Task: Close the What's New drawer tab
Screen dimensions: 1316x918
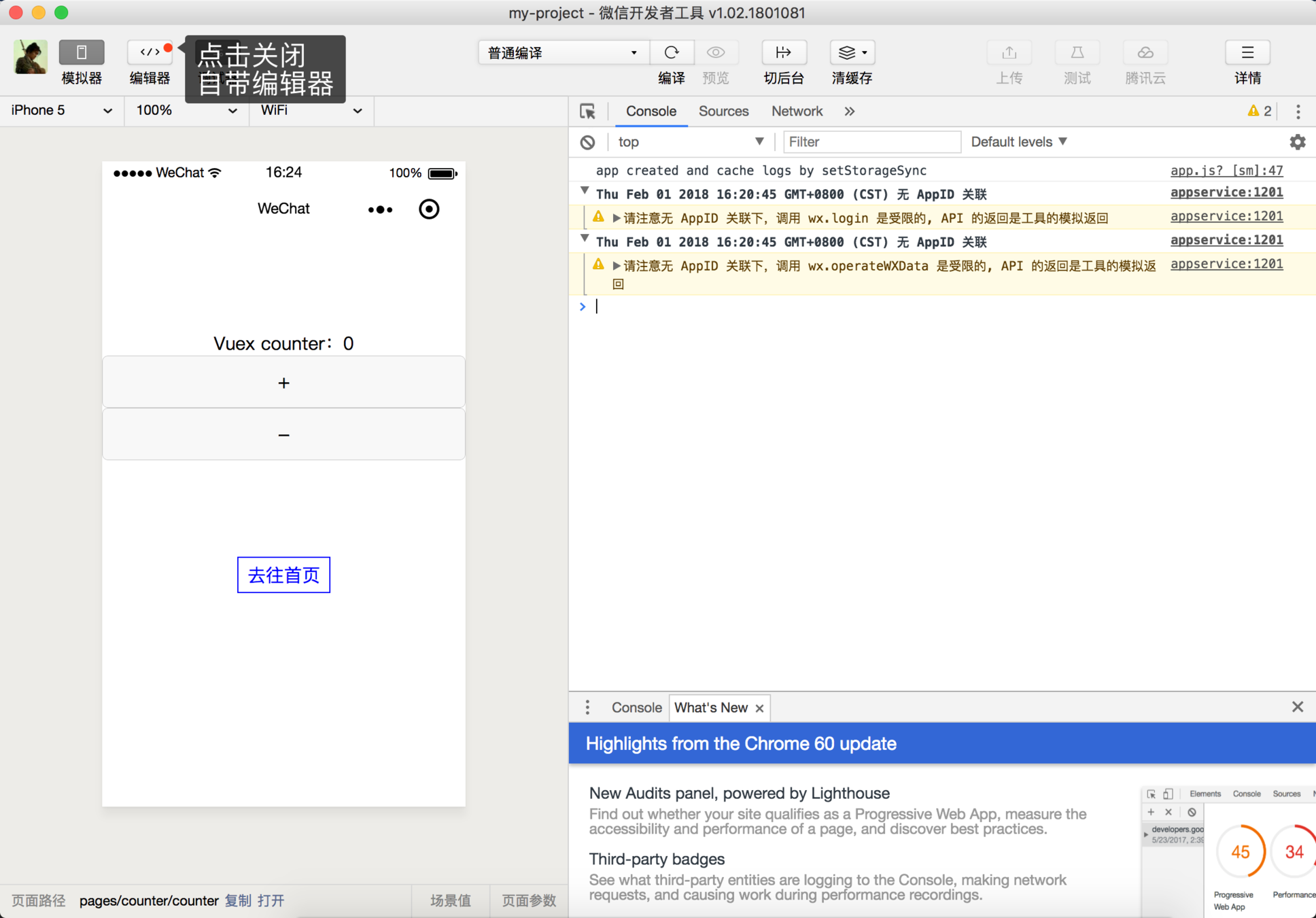Action: (759, 709)
